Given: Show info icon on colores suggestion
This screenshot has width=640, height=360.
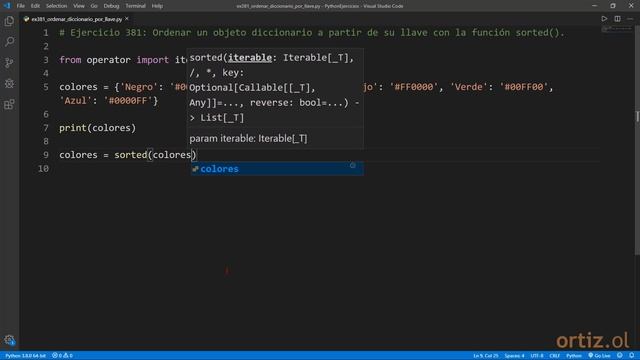Looking at the screenshot, I should (353, 165).
